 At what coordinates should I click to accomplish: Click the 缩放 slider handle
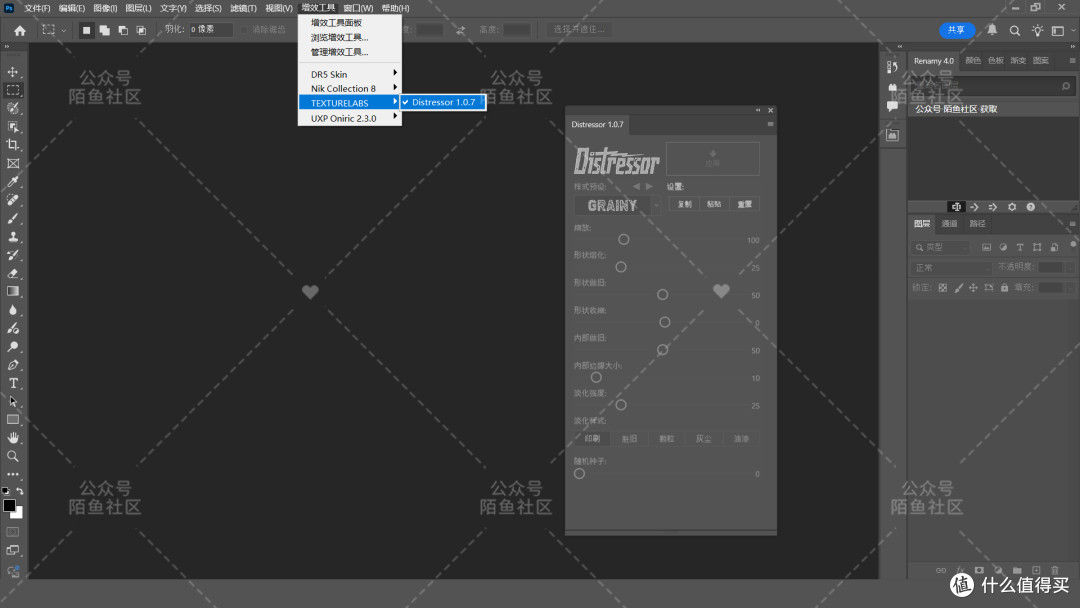point(623,240)
